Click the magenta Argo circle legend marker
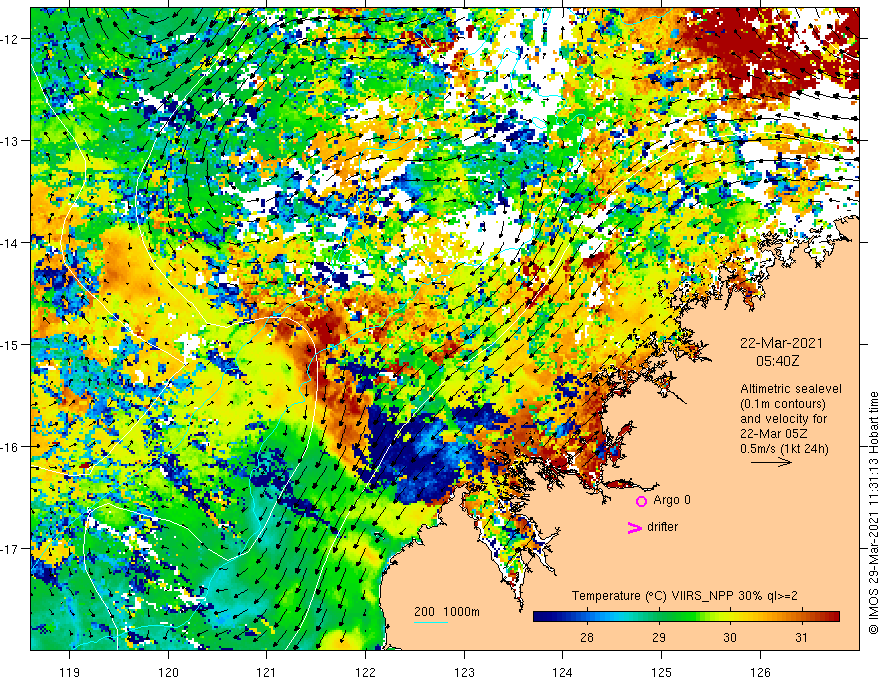The image size is (880, 680). click(641, 501)
